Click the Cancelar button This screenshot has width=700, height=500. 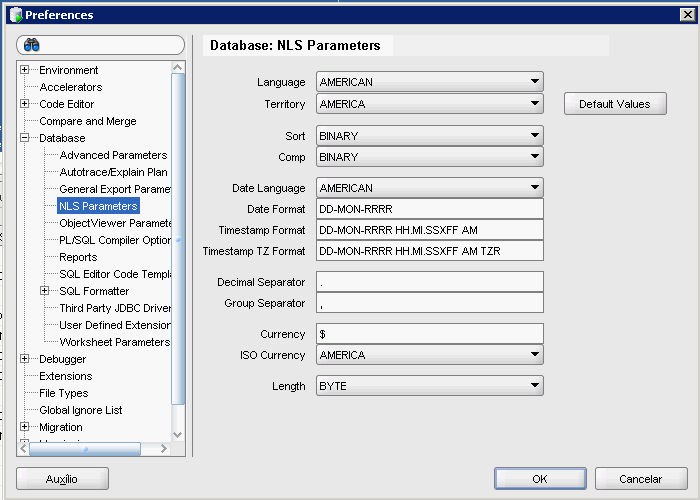click(x=641, y=479)
